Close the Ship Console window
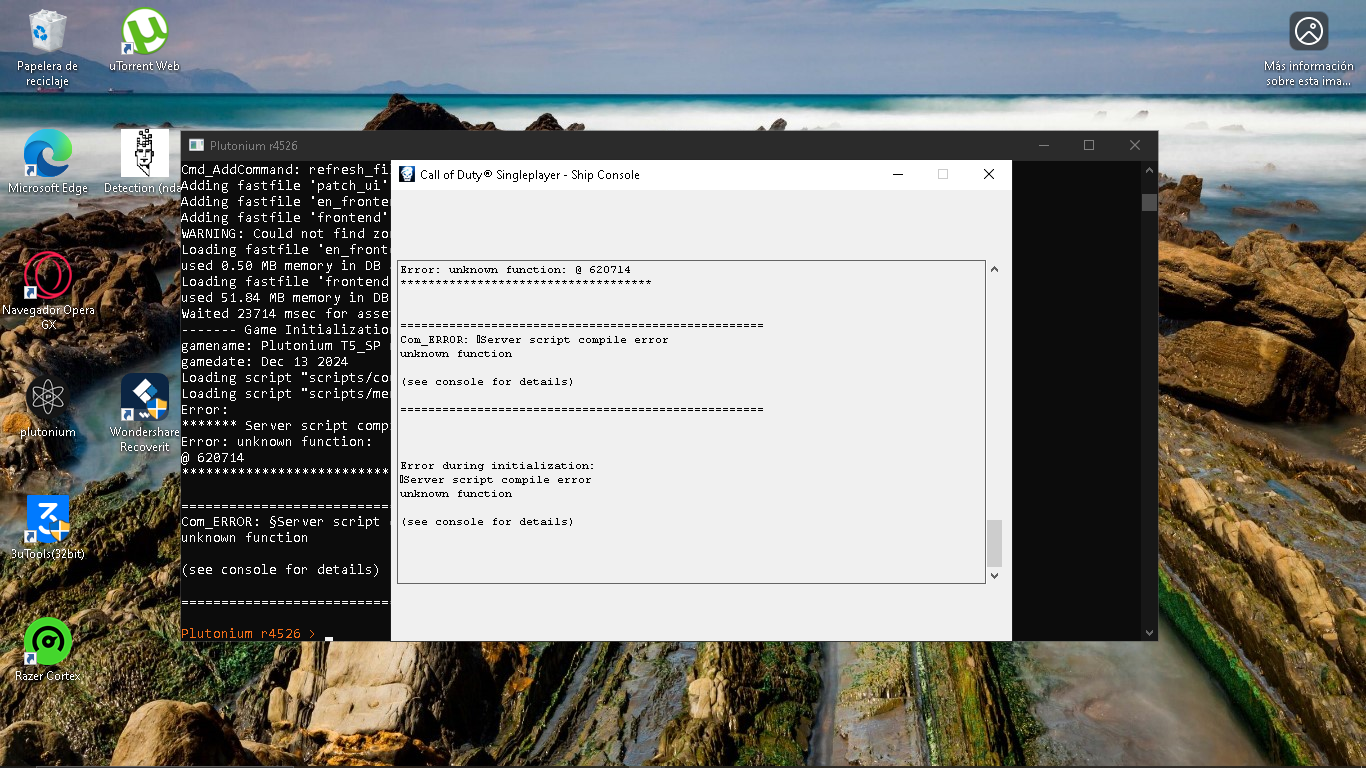Viewport: 1366px width, 768px height. [x=989, y=174]
